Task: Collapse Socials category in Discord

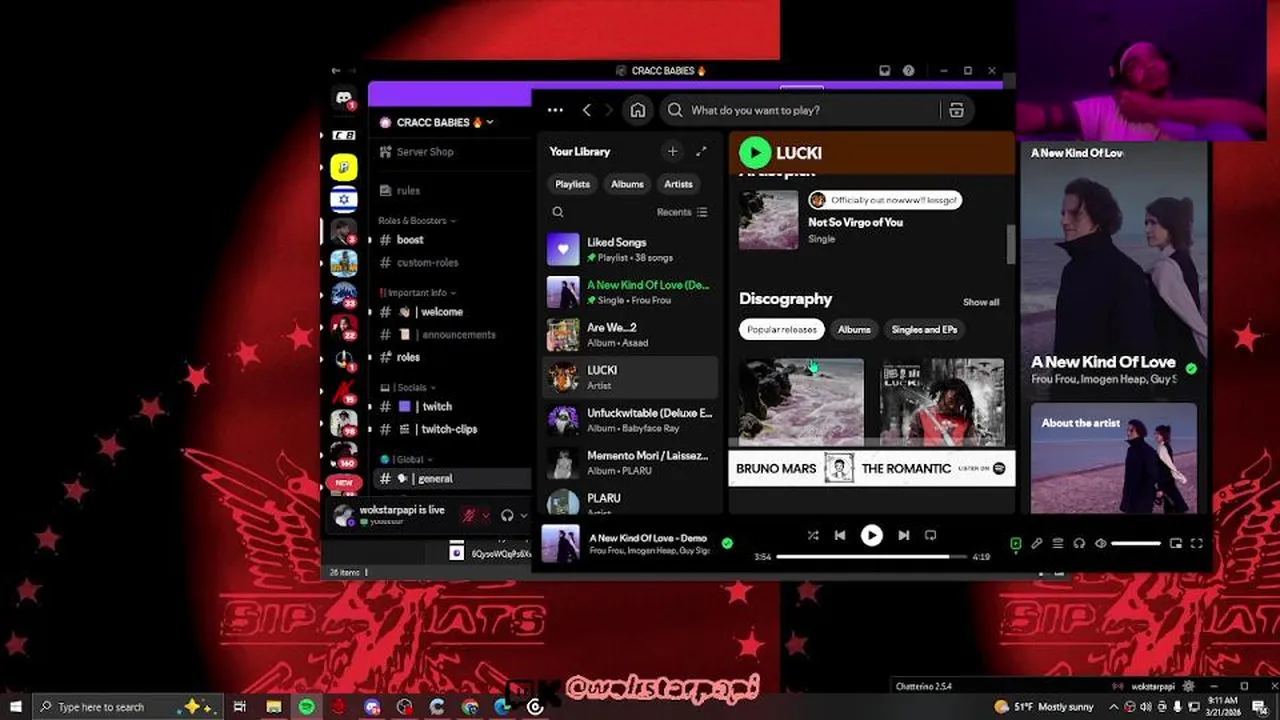Action: coord(409,387)
